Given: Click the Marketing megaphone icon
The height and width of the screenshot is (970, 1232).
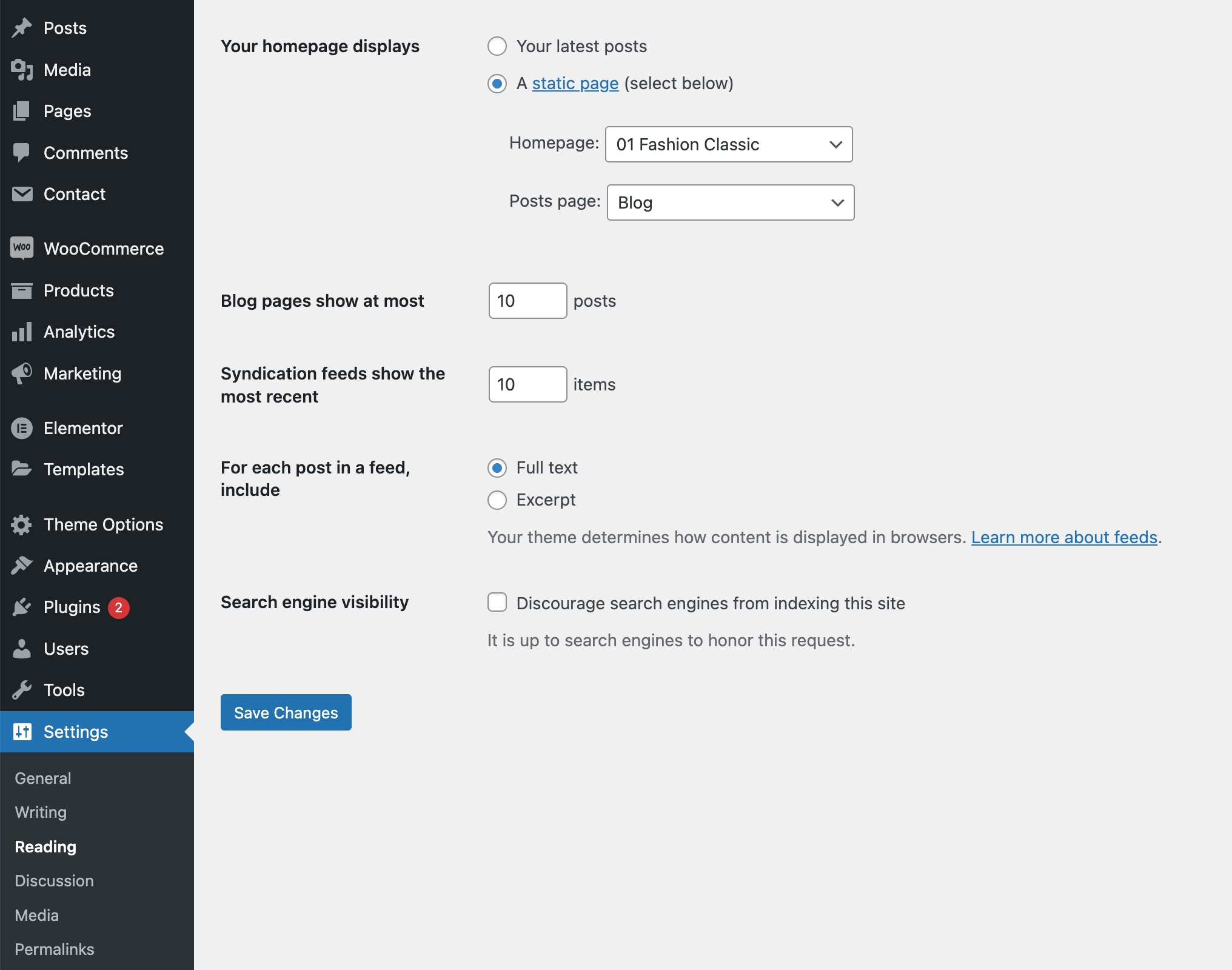Looking at the screenshot, I should coord(22,373).
